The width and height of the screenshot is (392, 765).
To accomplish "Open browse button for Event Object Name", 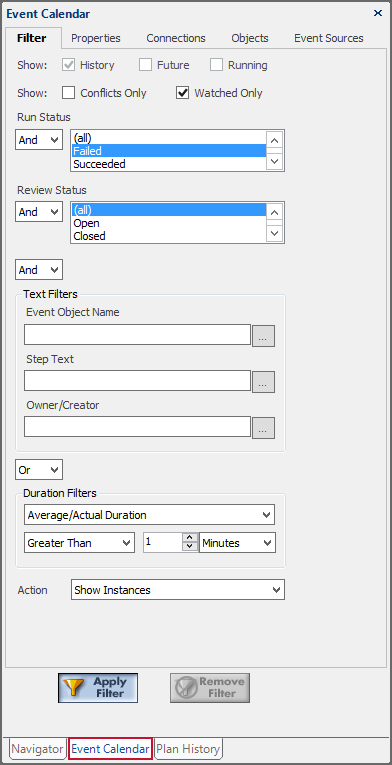I will tap(264, 336).
